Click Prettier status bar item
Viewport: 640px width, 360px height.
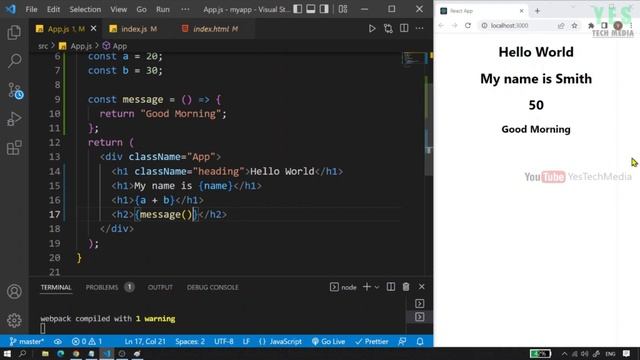[x=372, y=341]
